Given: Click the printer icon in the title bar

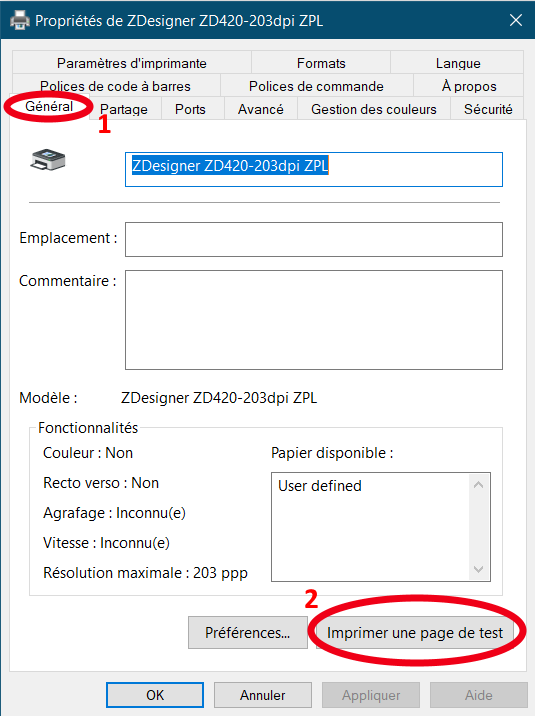Looking at the screenshot, I should coord(20,20).
